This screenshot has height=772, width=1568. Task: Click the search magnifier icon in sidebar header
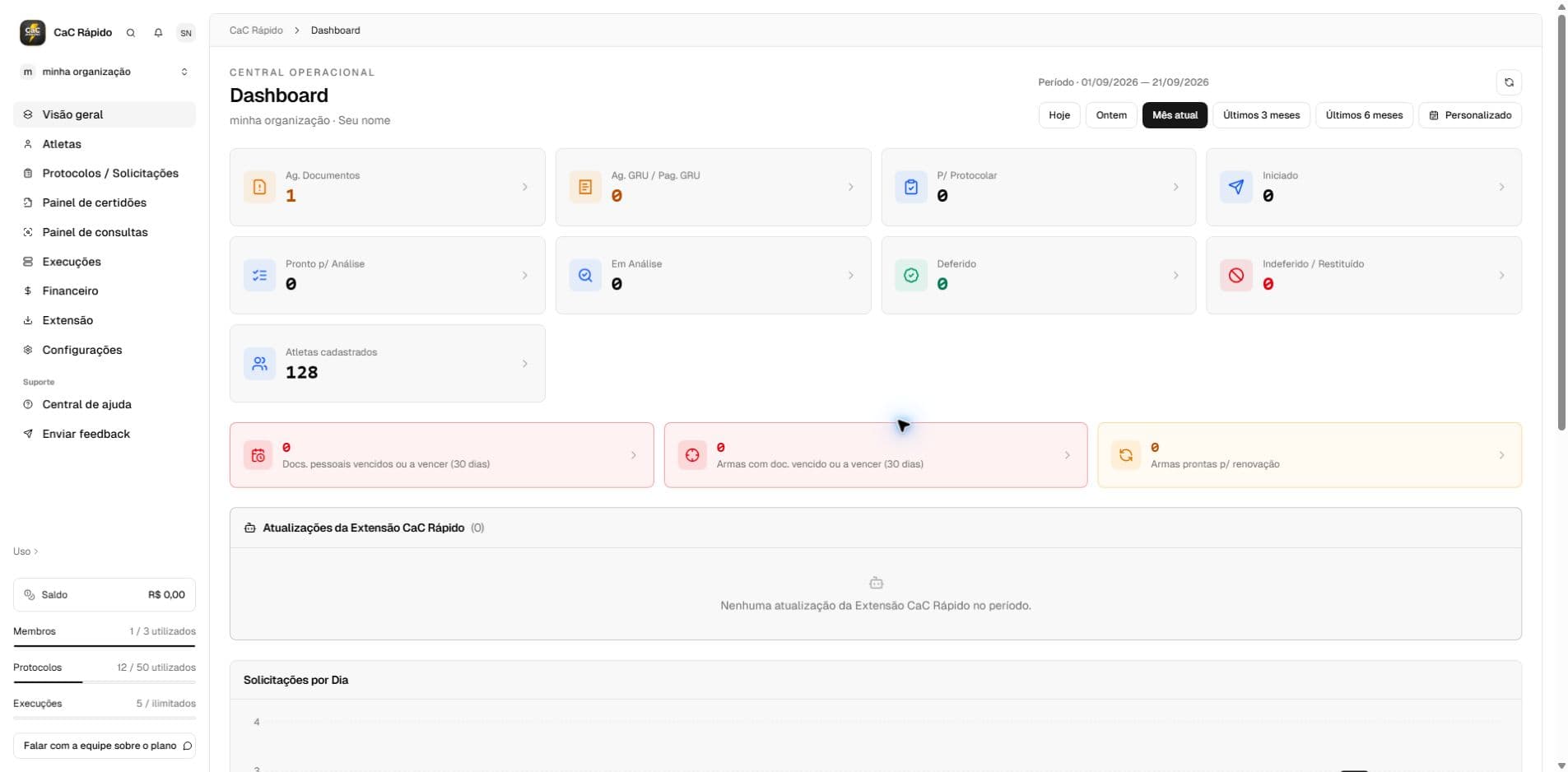point(130,33)
